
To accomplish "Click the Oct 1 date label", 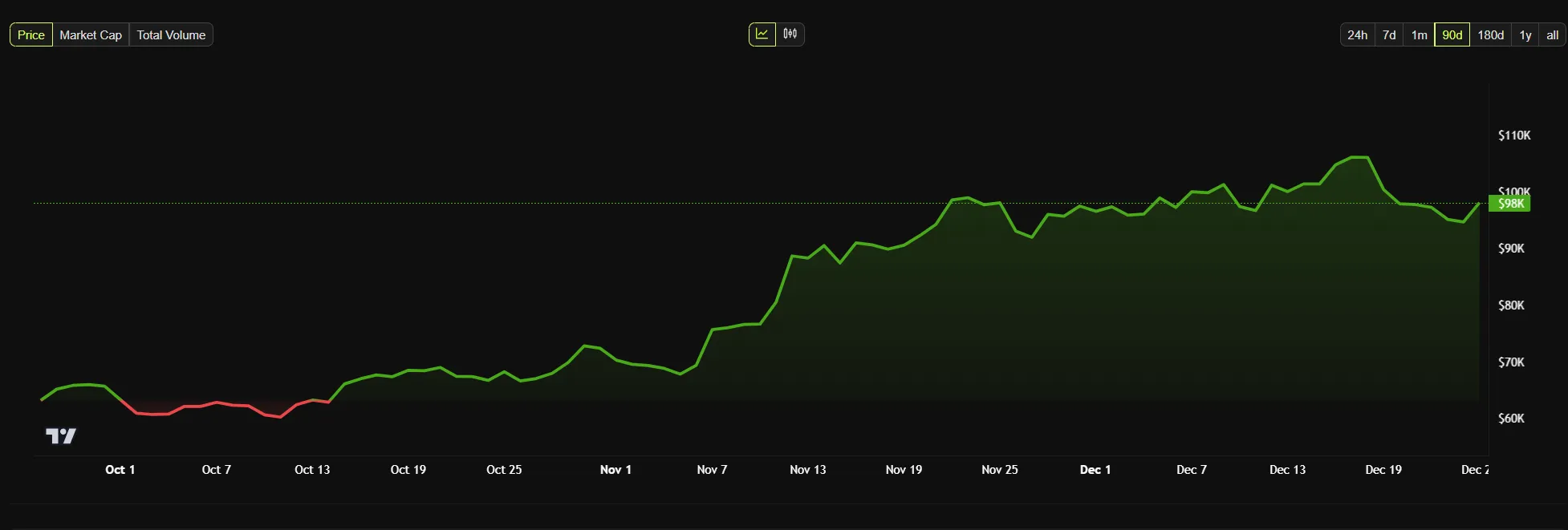I will pos(120,470).
